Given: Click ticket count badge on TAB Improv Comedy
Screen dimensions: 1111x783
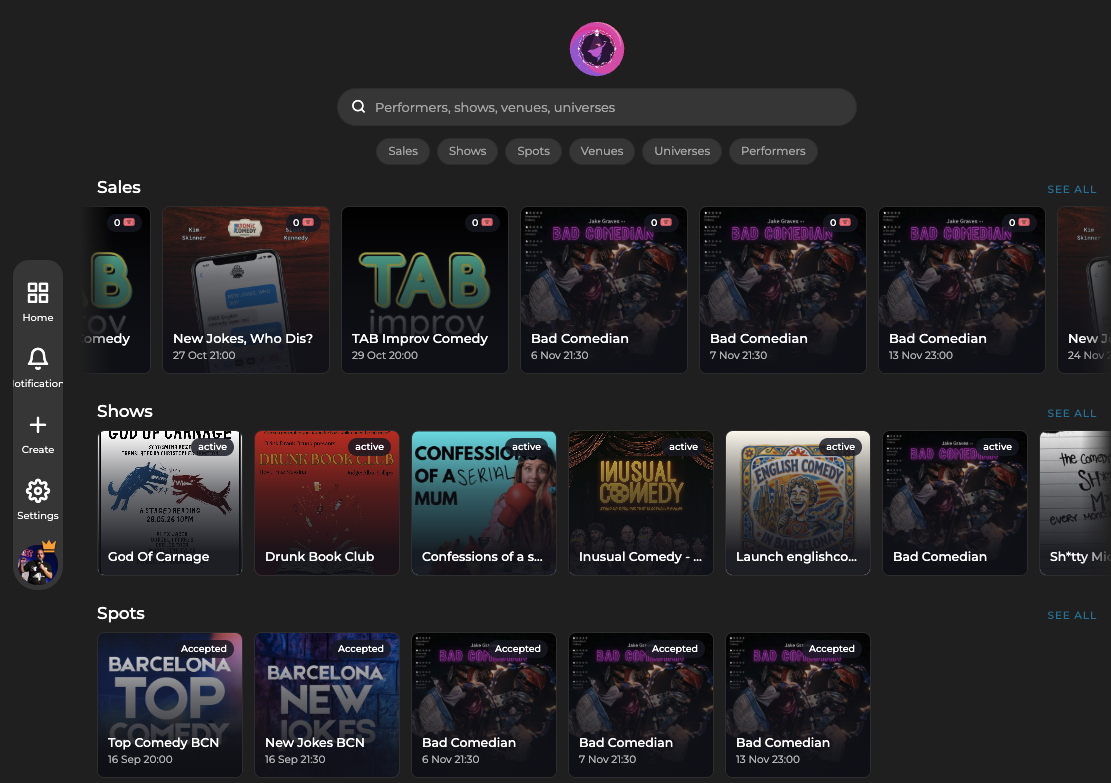Looking at the screenshot, I should click(482, 222).
